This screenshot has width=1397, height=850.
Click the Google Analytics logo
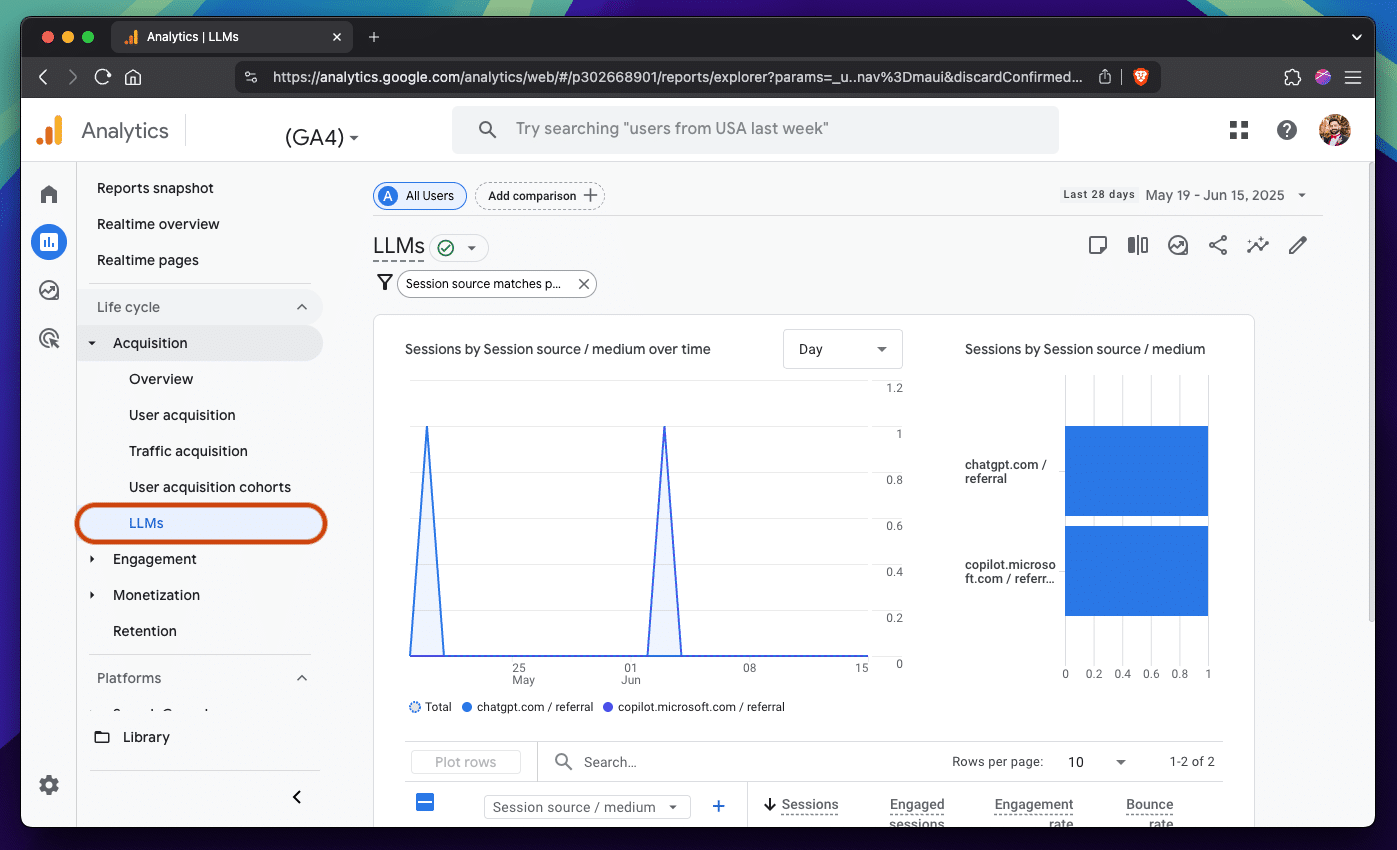(x=50, y=130)
